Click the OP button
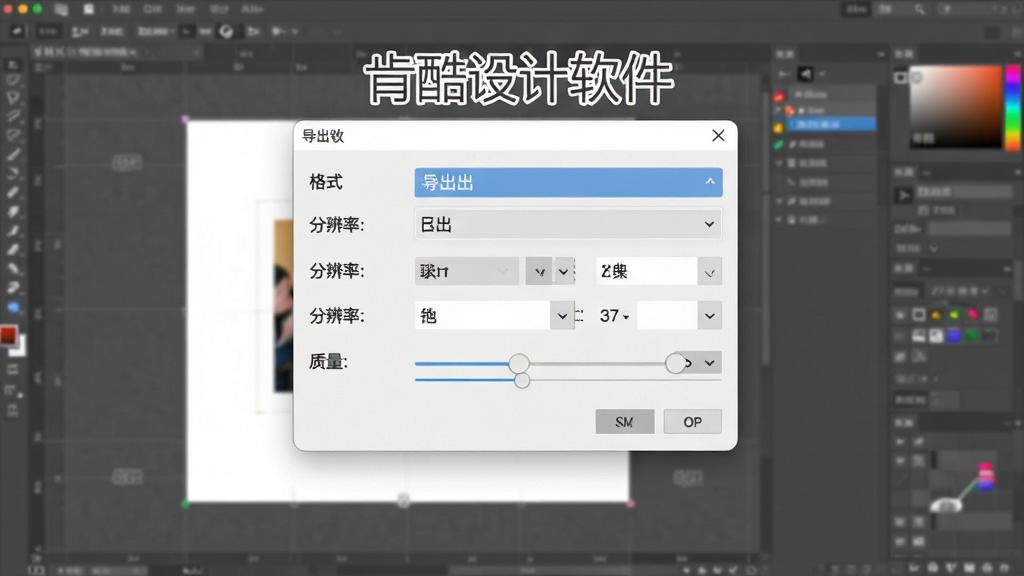Viewport: 1024px width, 576px height. pos(692,422)
